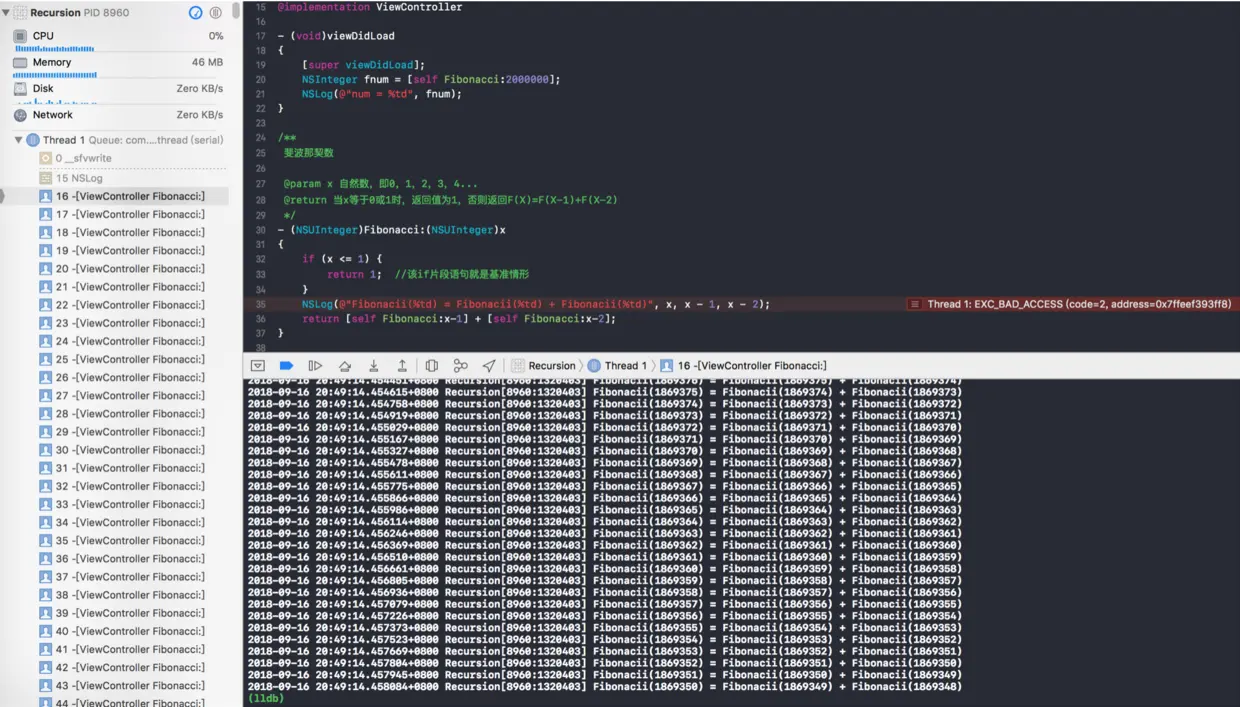The height and width of the screenshot is (707, 1240).
Task: Click line number 20 in the gutter
Action: 261,79
